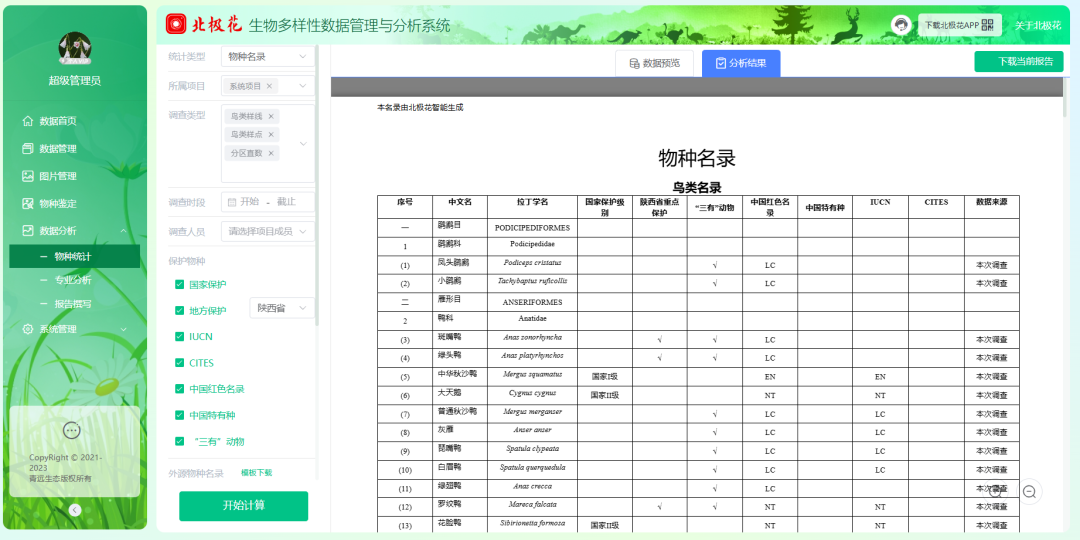The width and height of the screenshot is (1080, 540).
Task: Toggle the 中国特有种 checkbox
Action: point(180,415)
